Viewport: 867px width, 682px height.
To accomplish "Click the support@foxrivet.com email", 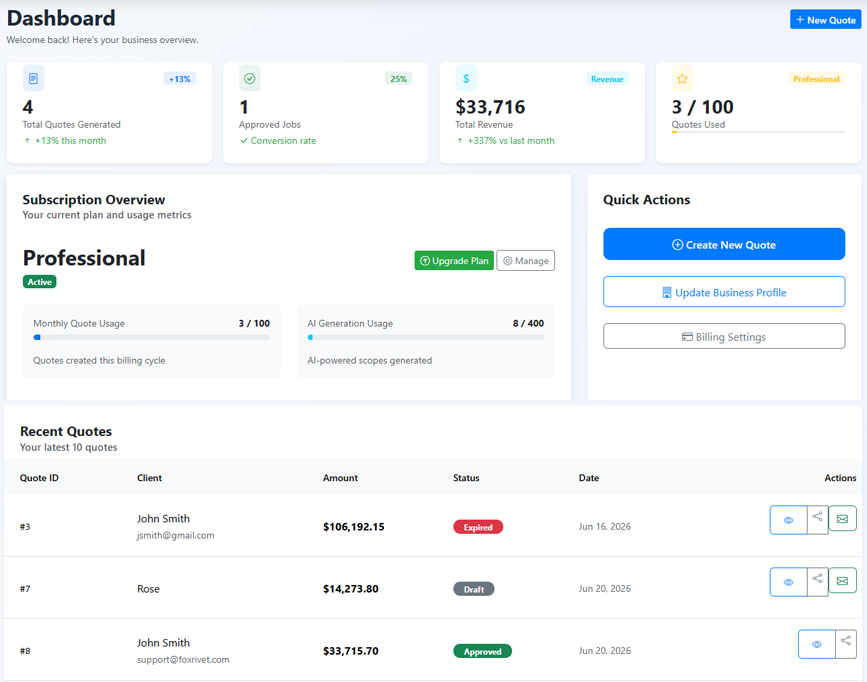I will (x=183, y=659).
